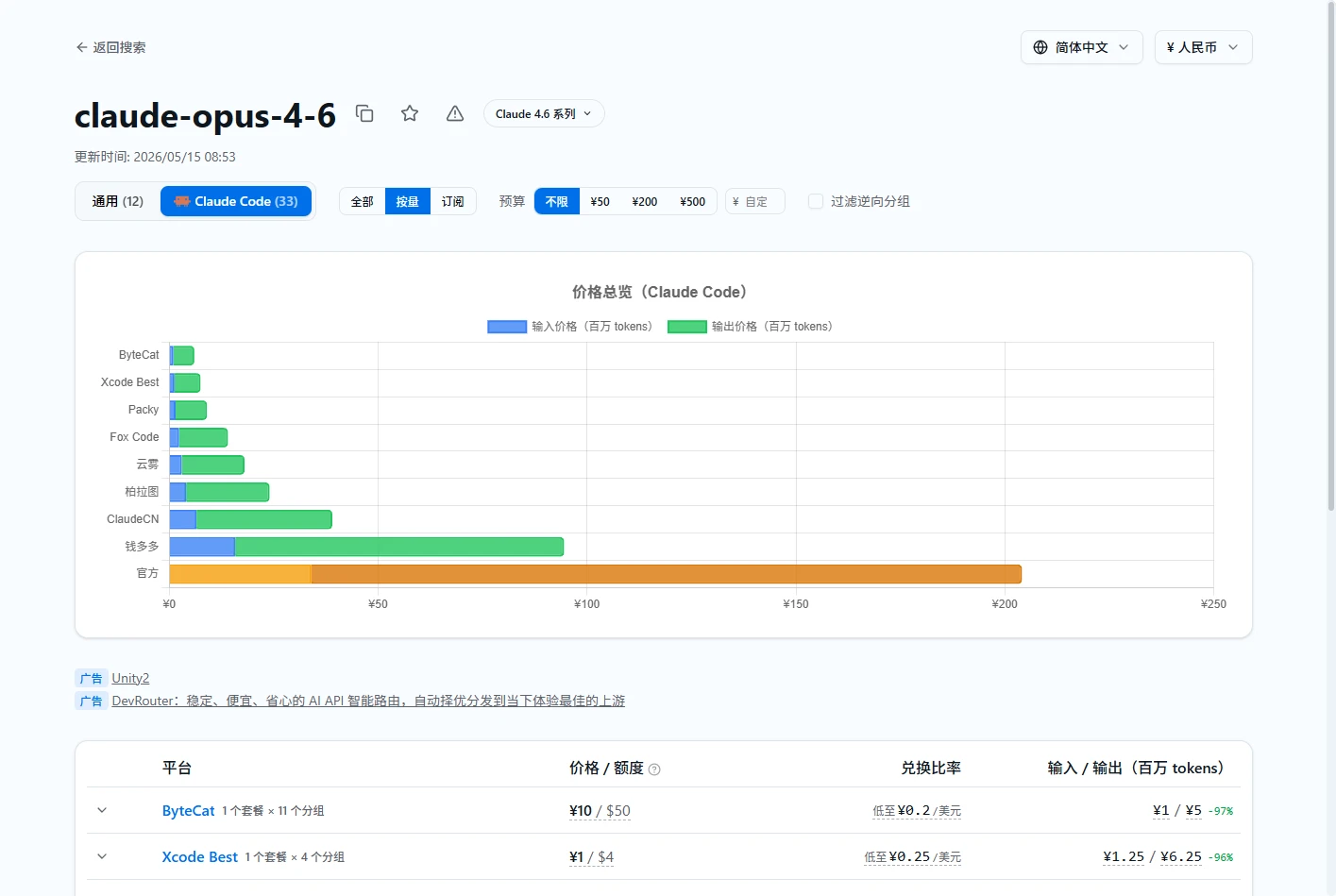Open the ¥ 人民币 currency dropdown
The image size is (1336, 896).
tap(1203, 47)
